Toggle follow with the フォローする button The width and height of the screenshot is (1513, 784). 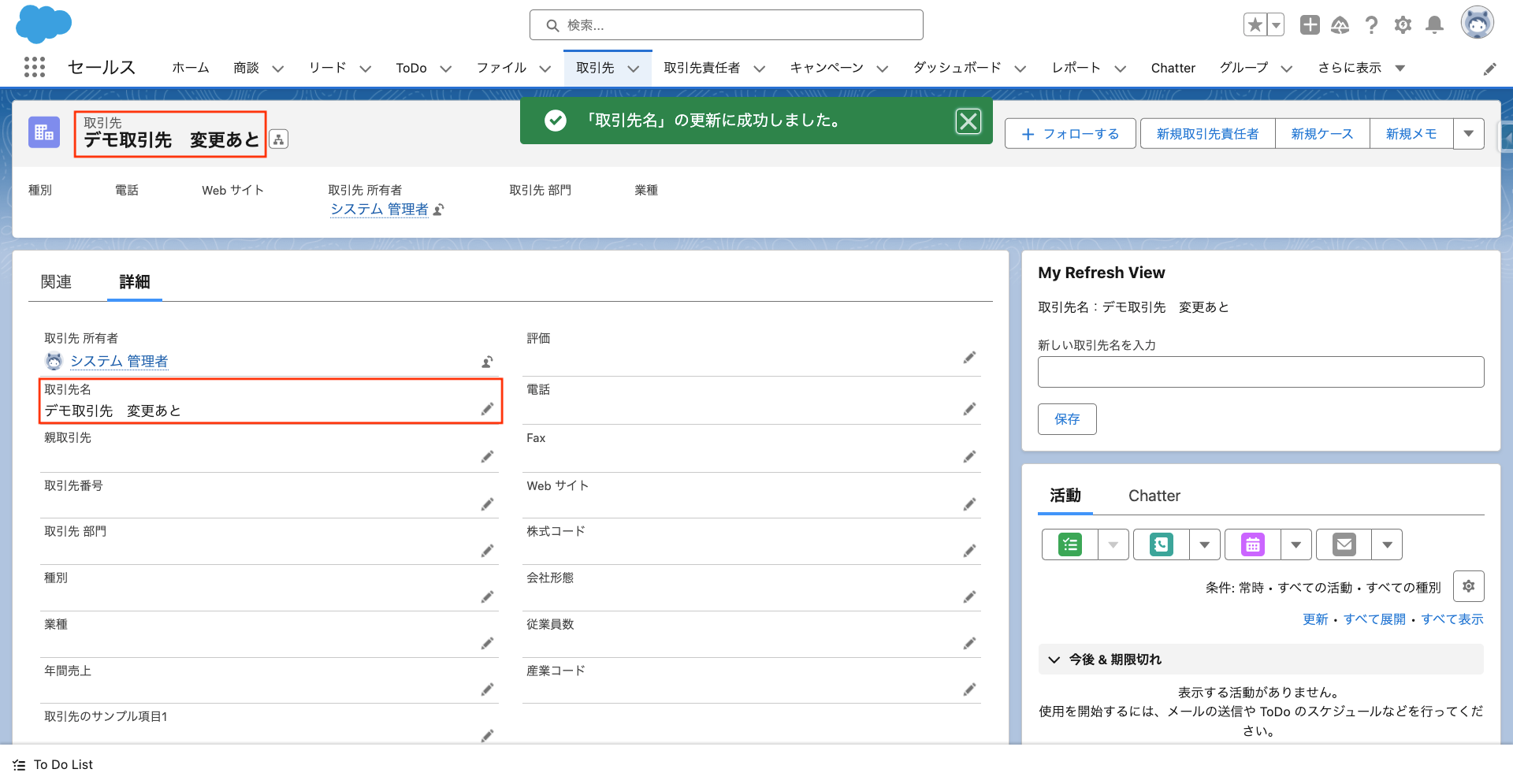[1069, 133]
